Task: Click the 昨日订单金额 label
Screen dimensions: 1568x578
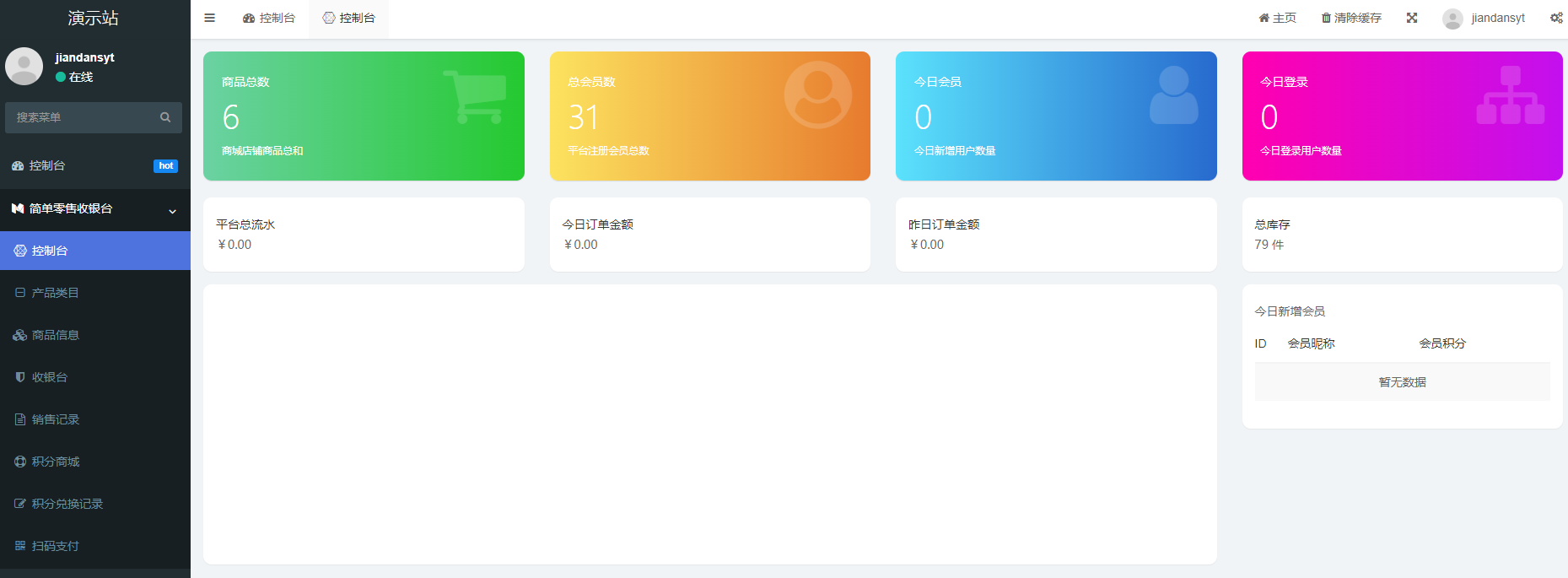Action: click(x=944, y=224)
